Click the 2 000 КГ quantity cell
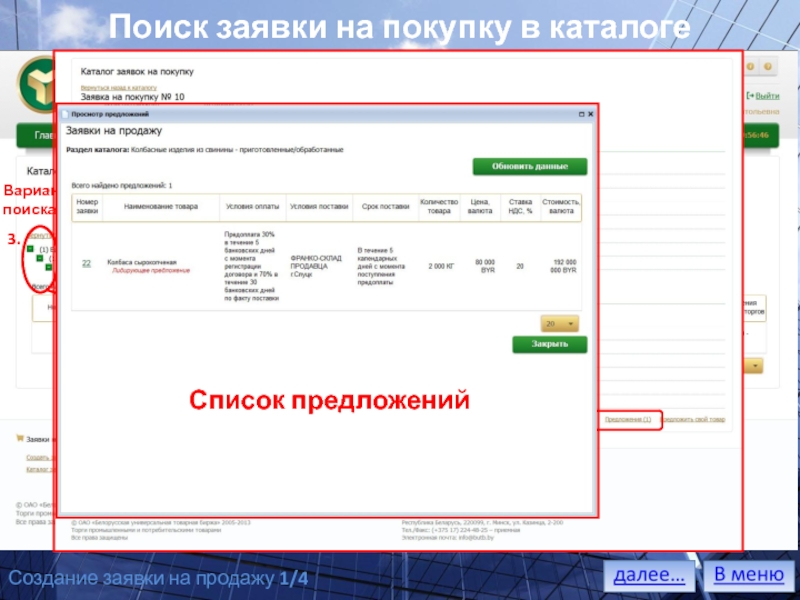 tap(441, 266)
